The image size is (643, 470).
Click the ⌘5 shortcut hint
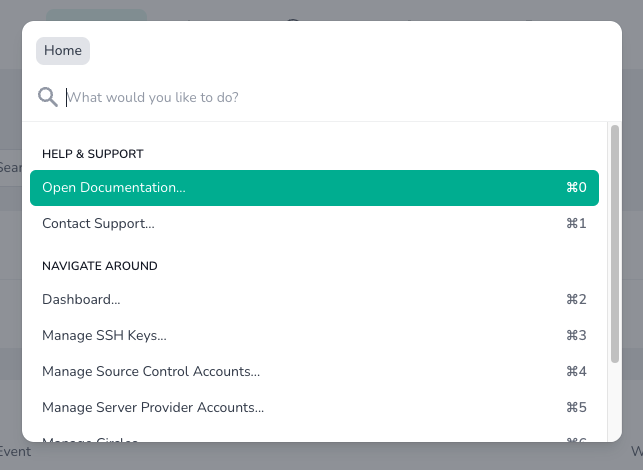click(x=576, y=408)
